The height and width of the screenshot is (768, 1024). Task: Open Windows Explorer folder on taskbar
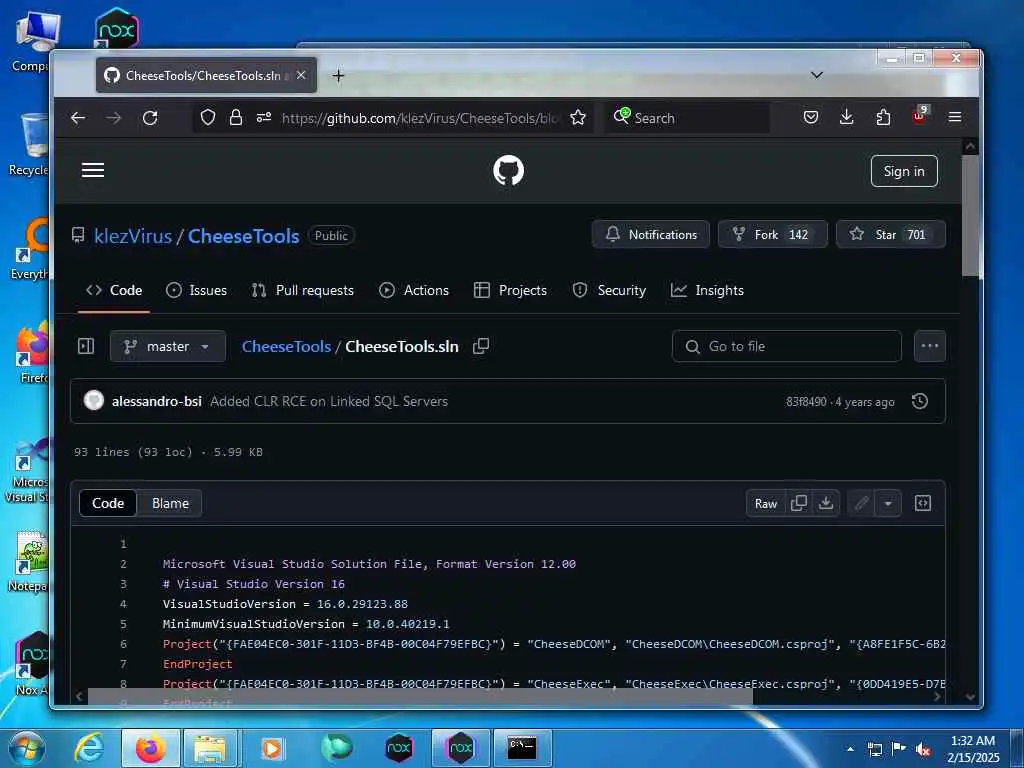(210, 748)
